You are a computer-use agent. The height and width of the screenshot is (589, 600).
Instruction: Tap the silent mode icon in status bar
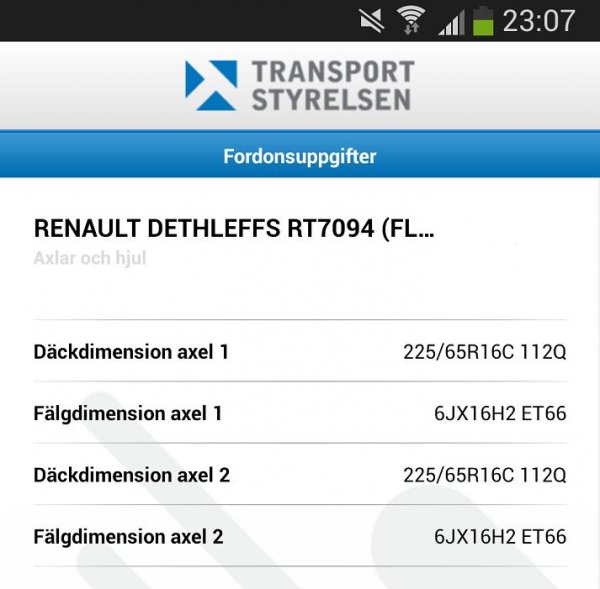[372, 20]
